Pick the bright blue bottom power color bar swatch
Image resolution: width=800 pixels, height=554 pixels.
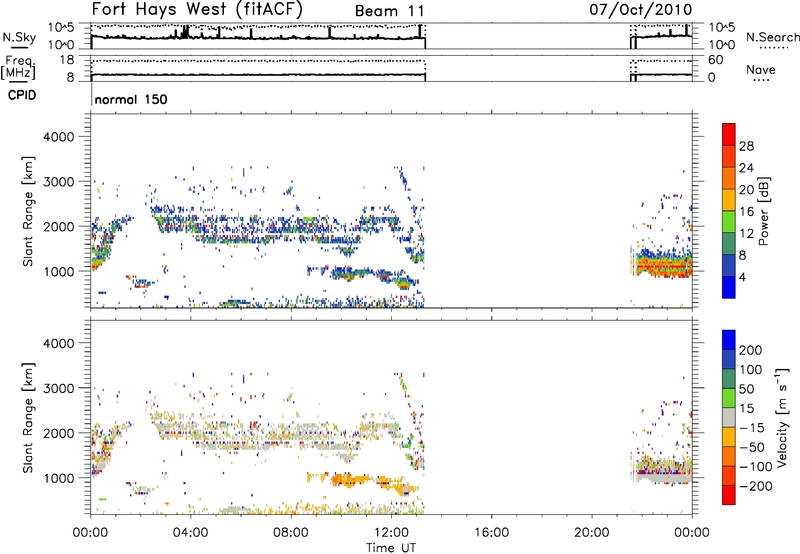[x=729, y=287]
